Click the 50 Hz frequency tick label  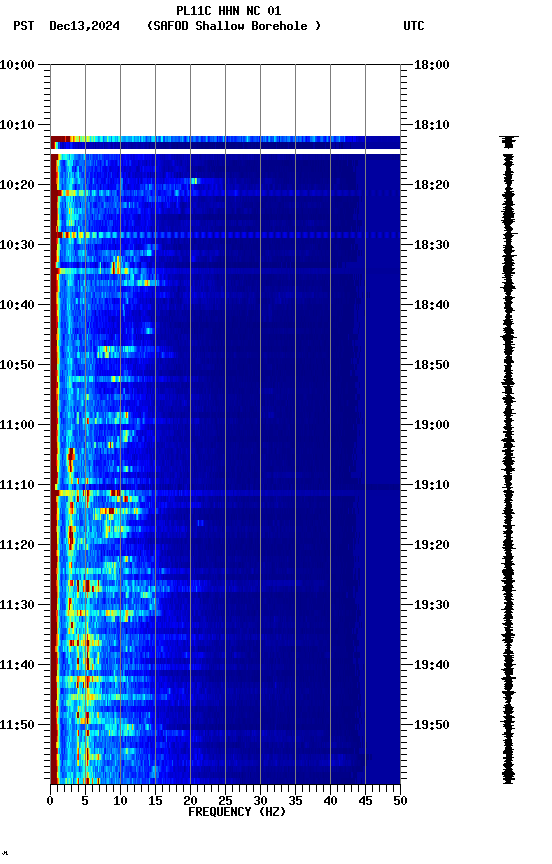(x=400, y=801)
